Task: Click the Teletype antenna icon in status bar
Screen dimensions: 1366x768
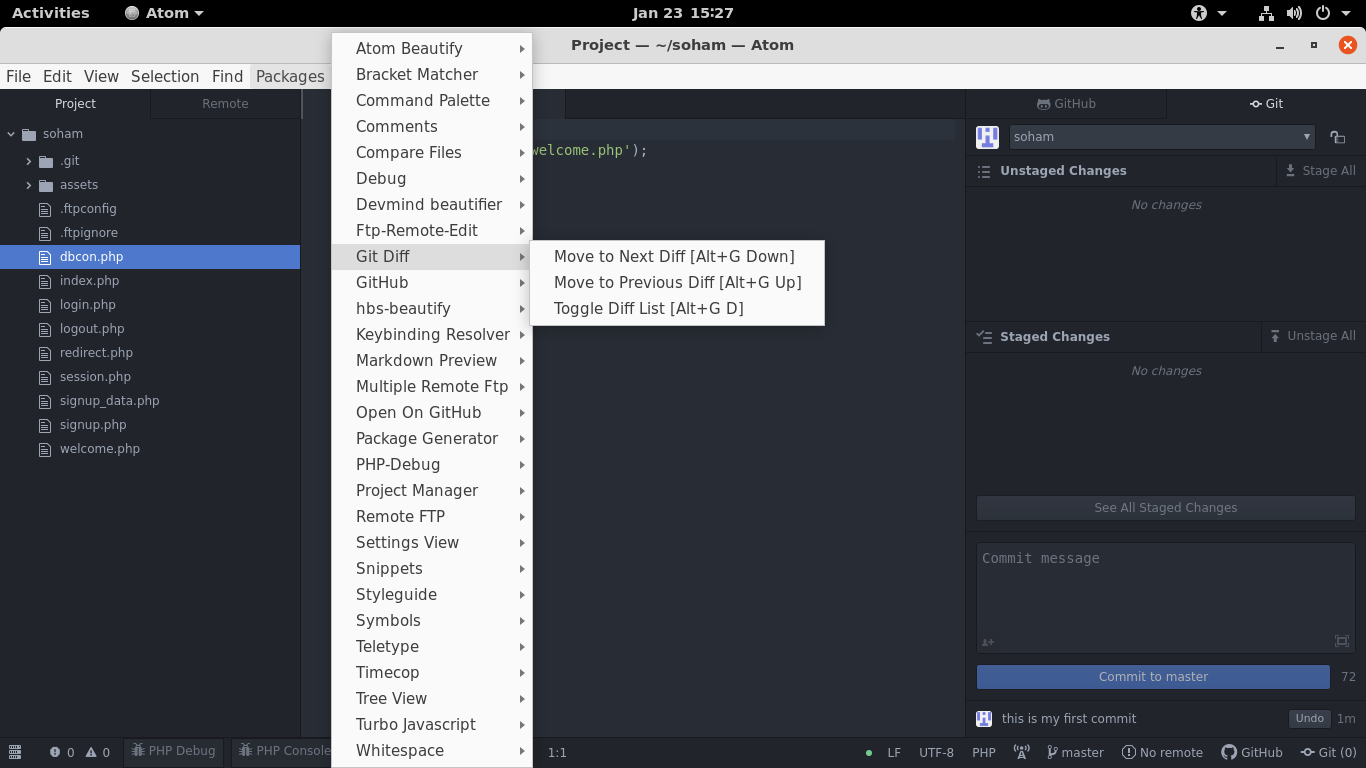Action: 1021,752
